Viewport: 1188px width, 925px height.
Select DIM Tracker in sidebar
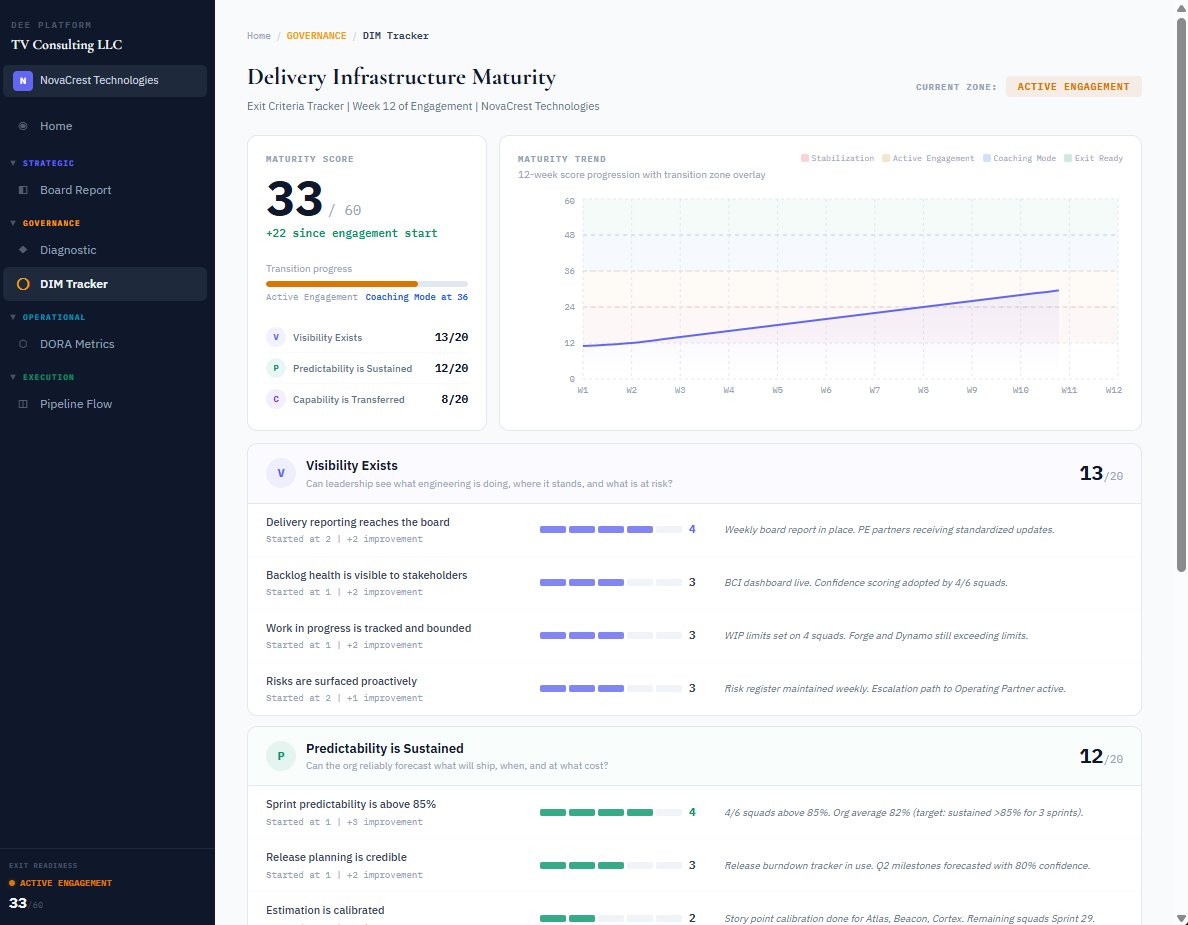click(105, 284)
